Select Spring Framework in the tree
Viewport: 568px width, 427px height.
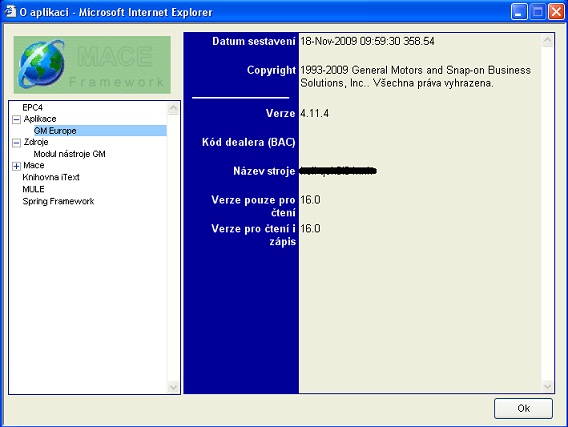click(x=58, y=201)
